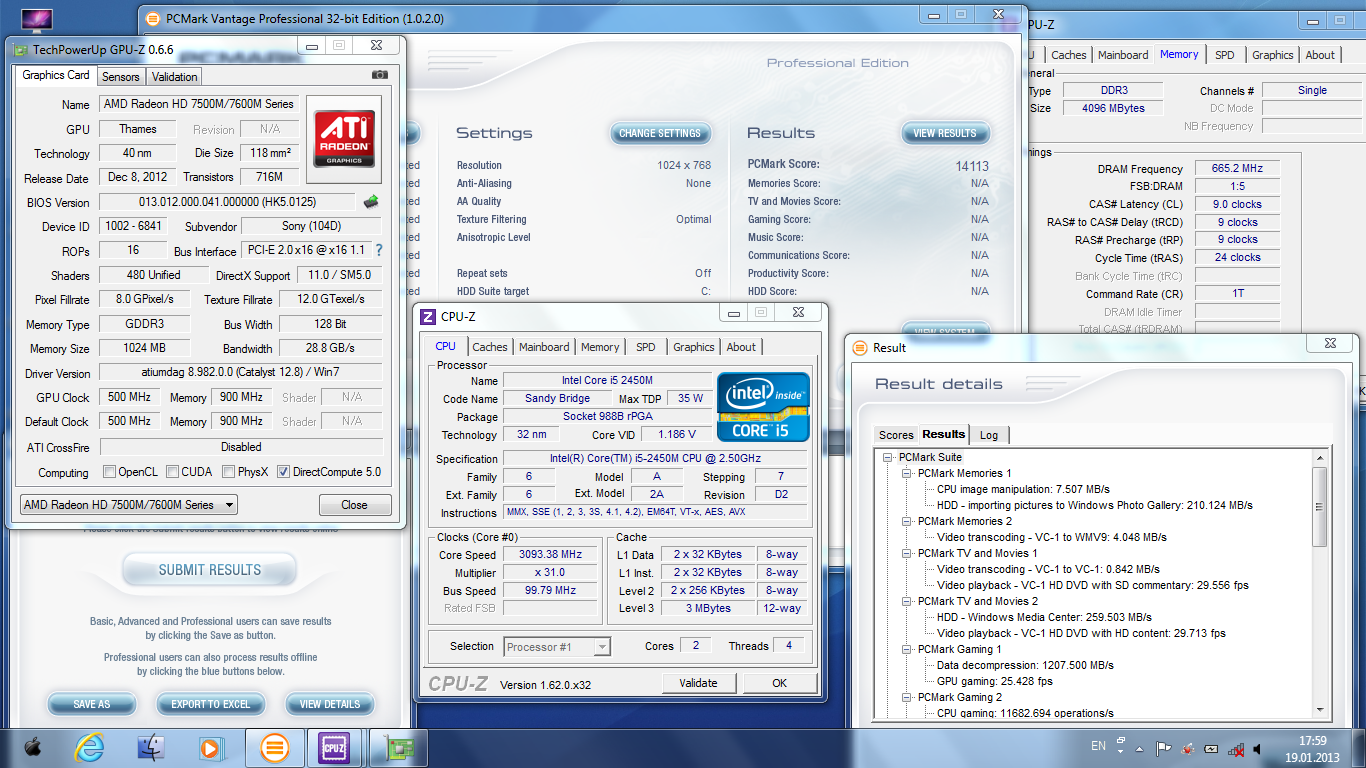Click the SUBMIT RESULTS button
The width and height of the screenshot is (1366, 768).
click(210, 570)
